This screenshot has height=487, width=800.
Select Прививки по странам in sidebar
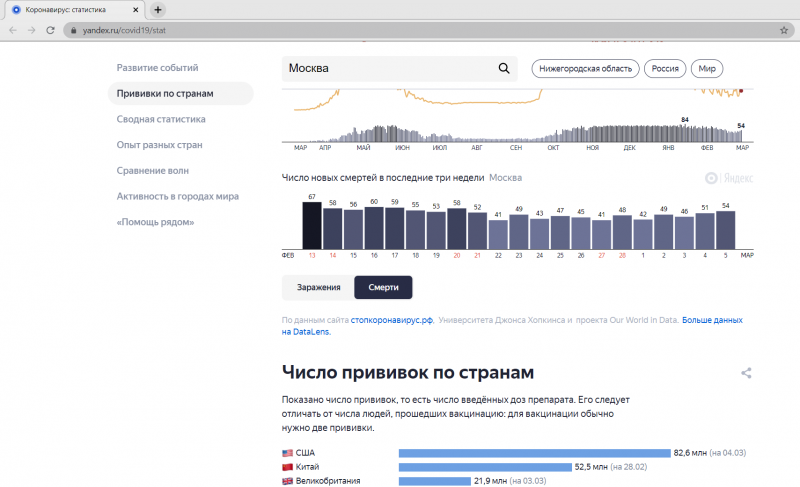pos(181,93)
